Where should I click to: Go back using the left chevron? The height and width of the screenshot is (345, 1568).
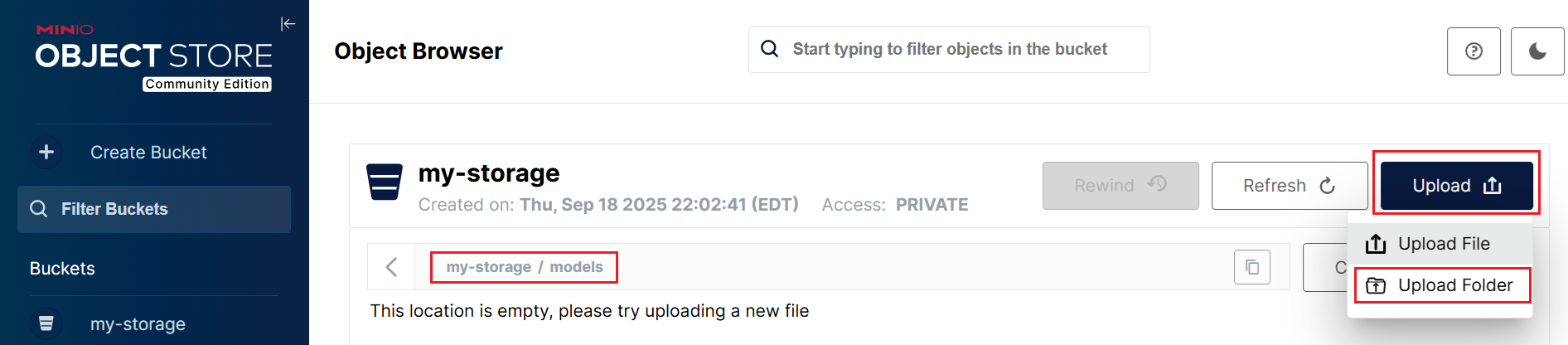[392, 267]
